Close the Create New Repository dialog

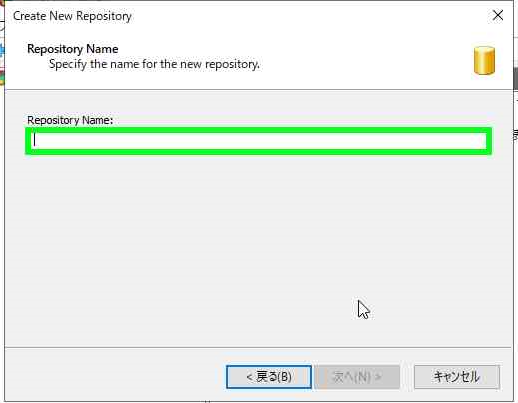point(498,15)
